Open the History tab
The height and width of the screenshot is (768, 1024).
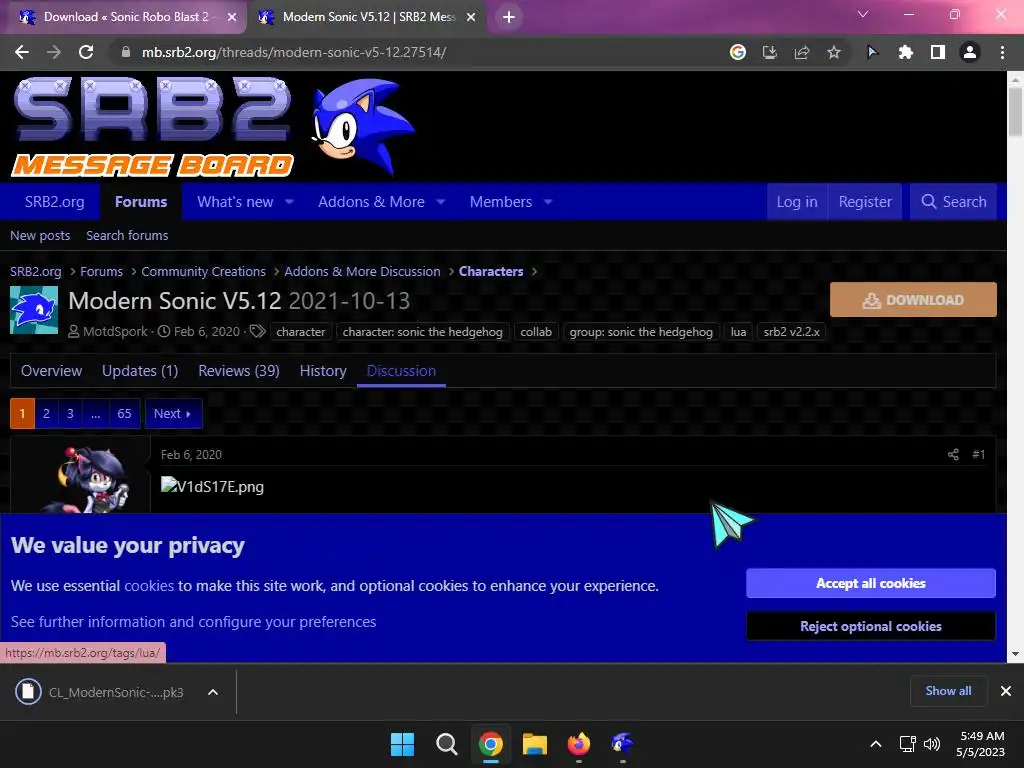323,371
